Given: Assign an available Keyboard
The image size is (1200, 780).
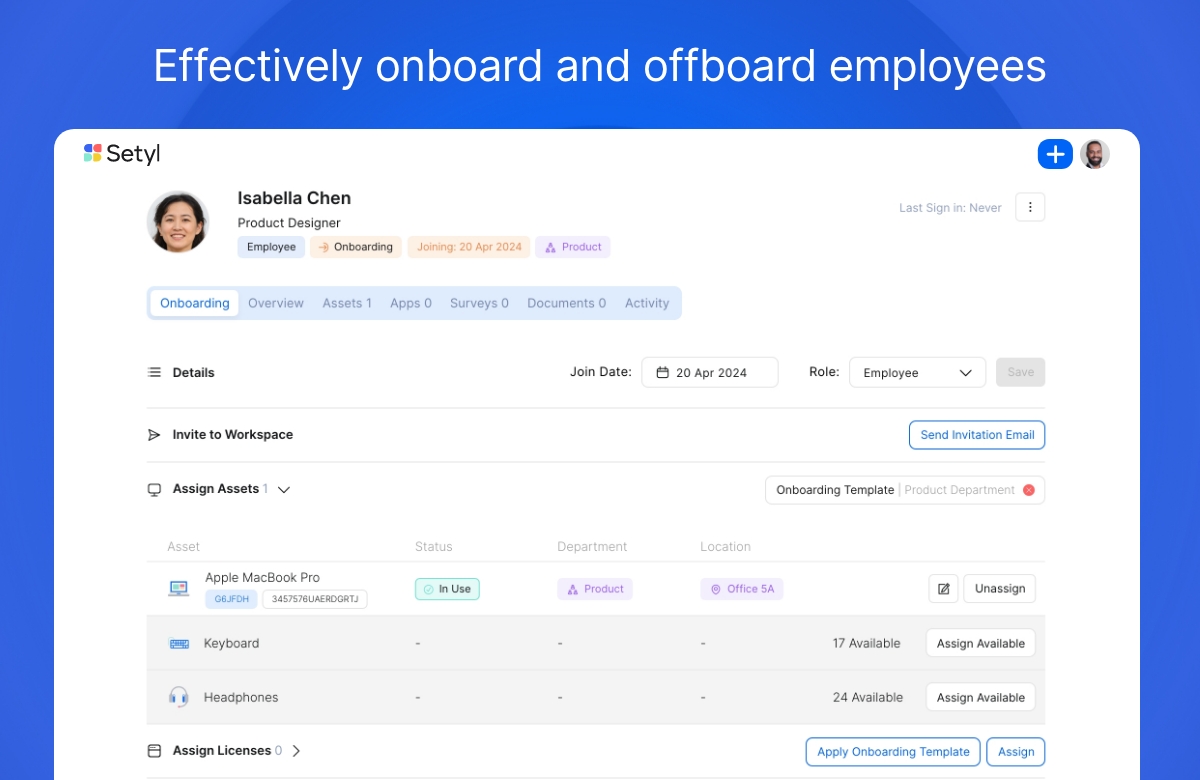Looking at the screenshot, I should [980, 643].
